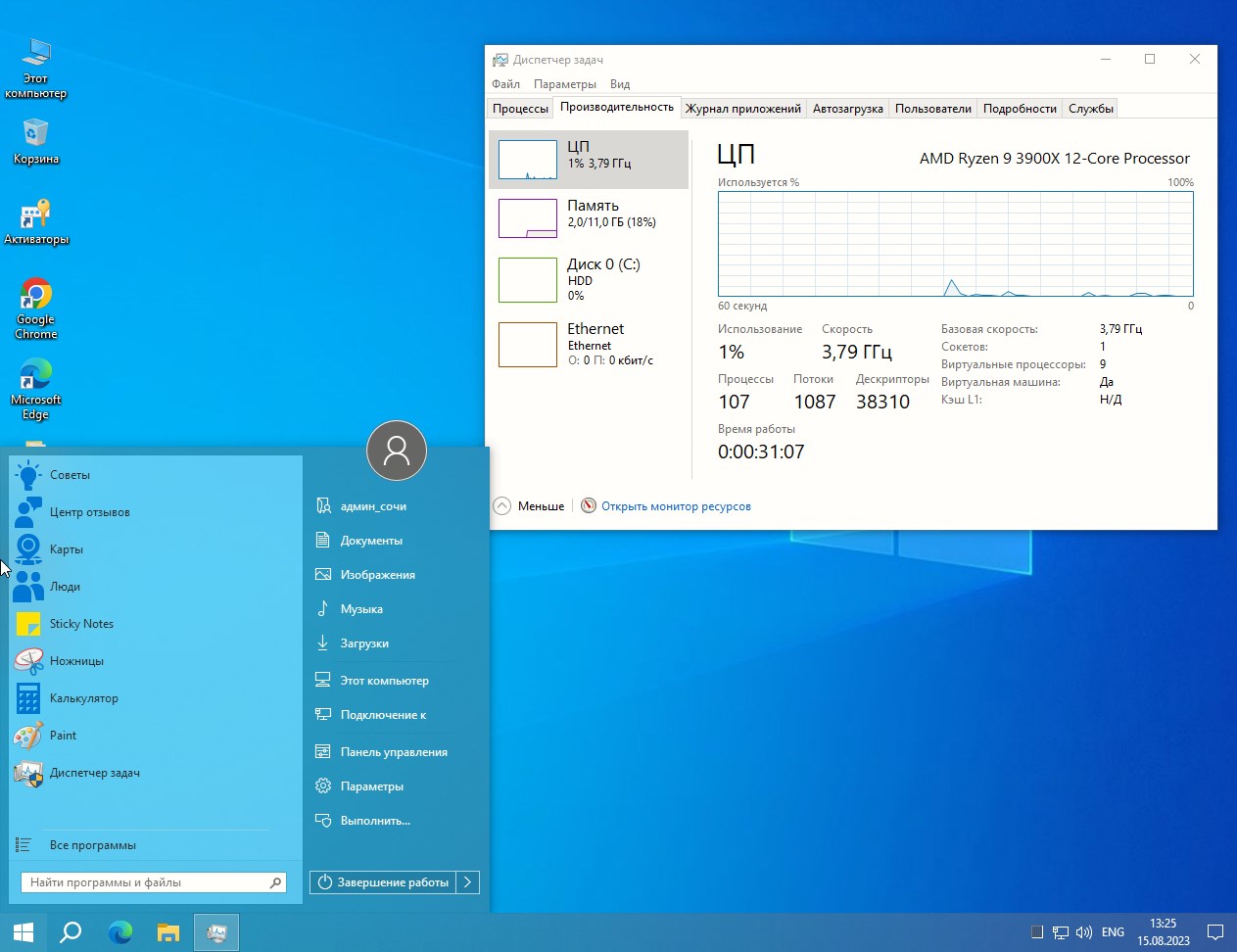Select the Диск 0 (C:) graph
The height and width of the screenshot is (952, 1237).
pos(591,279)
